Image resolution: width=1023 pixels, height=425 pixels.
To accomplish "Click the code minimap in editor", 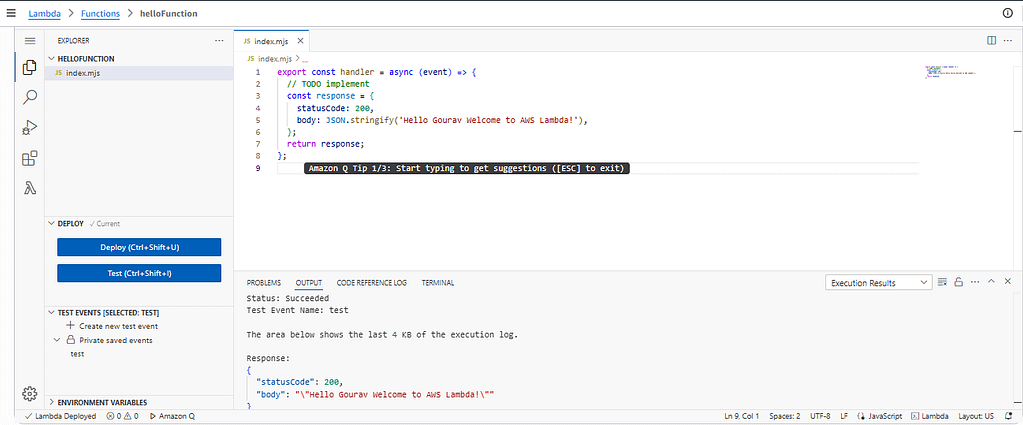I will pos(950,73).
